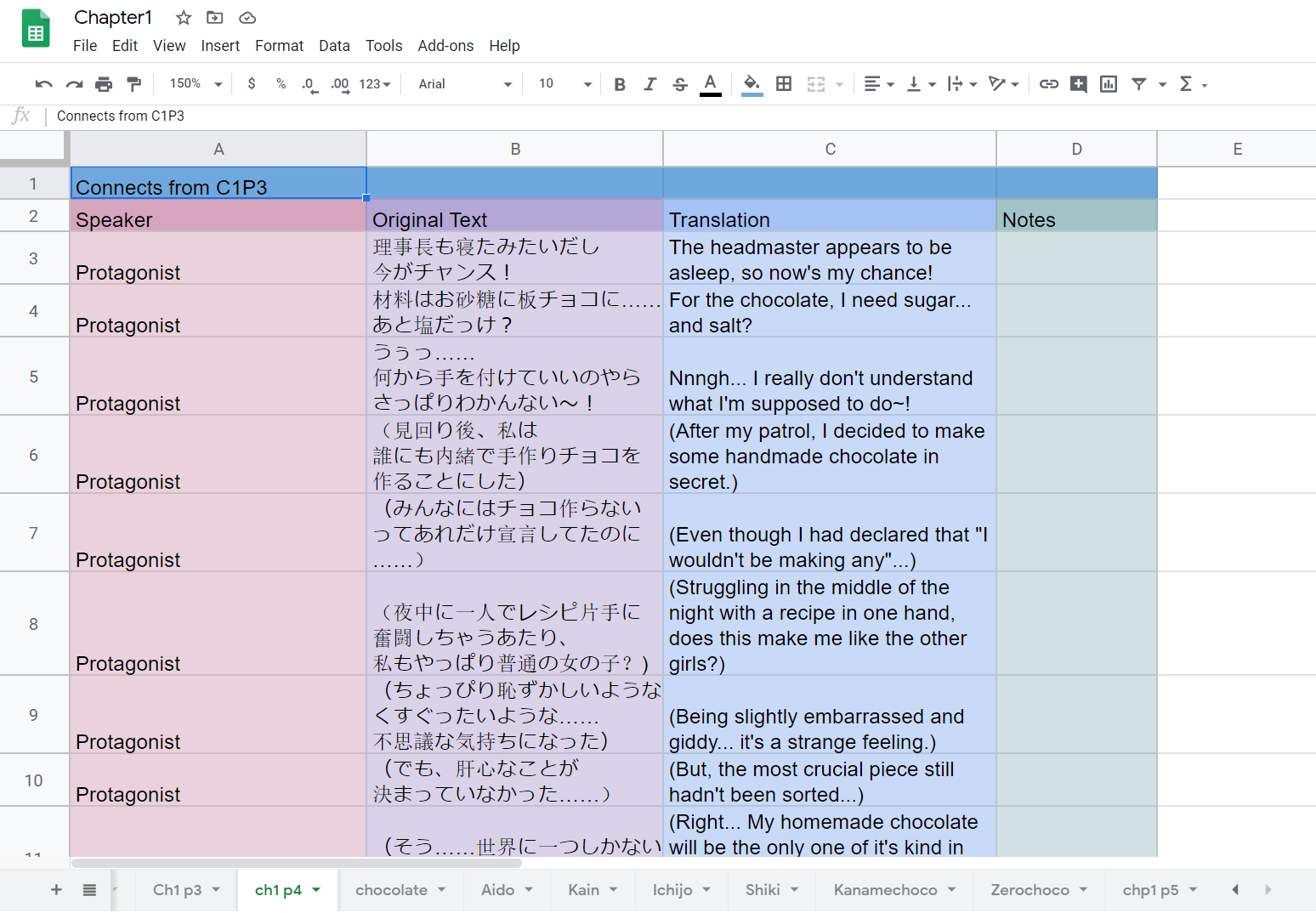Click the Merge cells icon
1316x913 pixels.
pyautogui.click(x=816, y=84)
